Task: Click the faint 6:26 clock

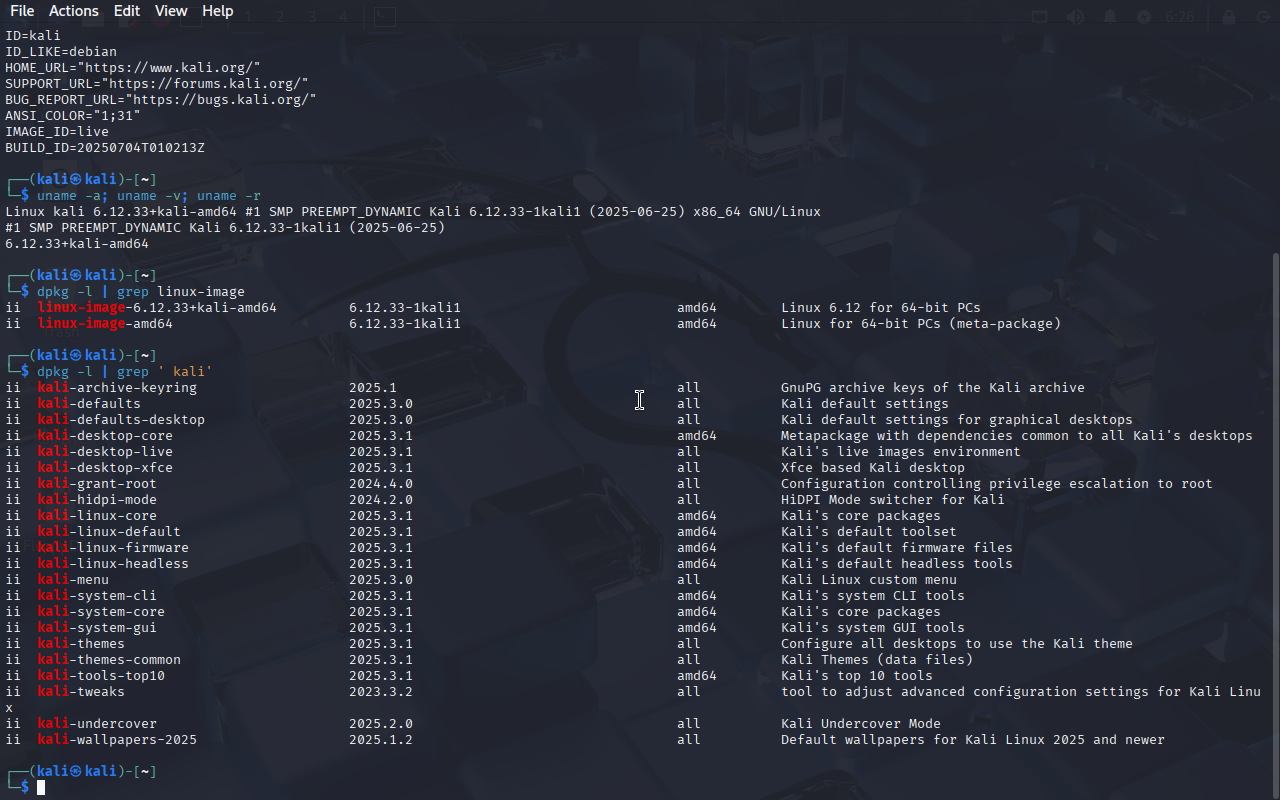Action: [1180, 17]
